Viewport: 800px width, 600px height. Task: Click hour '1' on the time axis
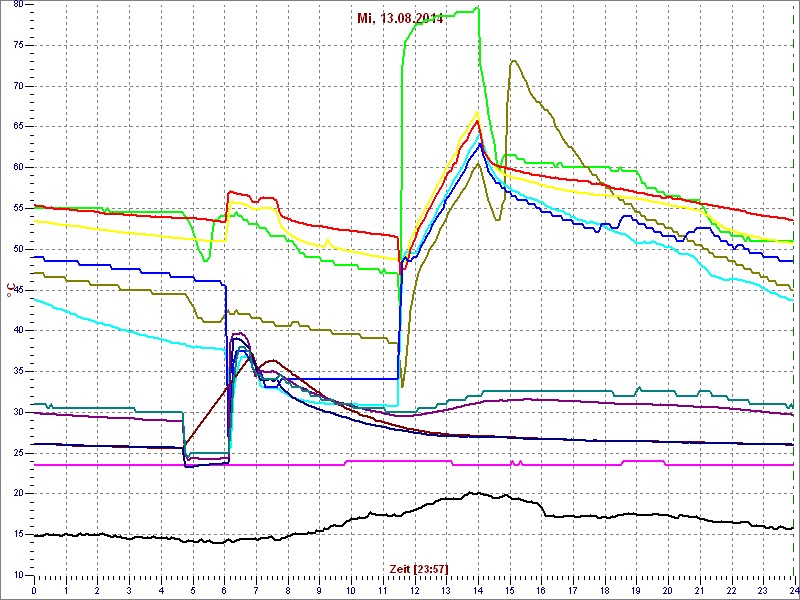66,591
